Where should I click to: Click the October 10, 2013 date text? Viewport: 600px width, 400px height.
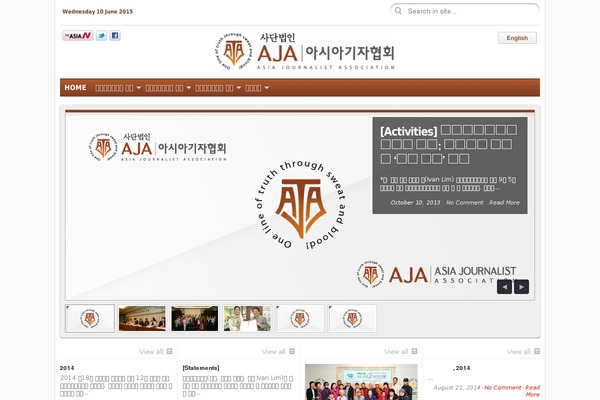[x=415, y=202]
